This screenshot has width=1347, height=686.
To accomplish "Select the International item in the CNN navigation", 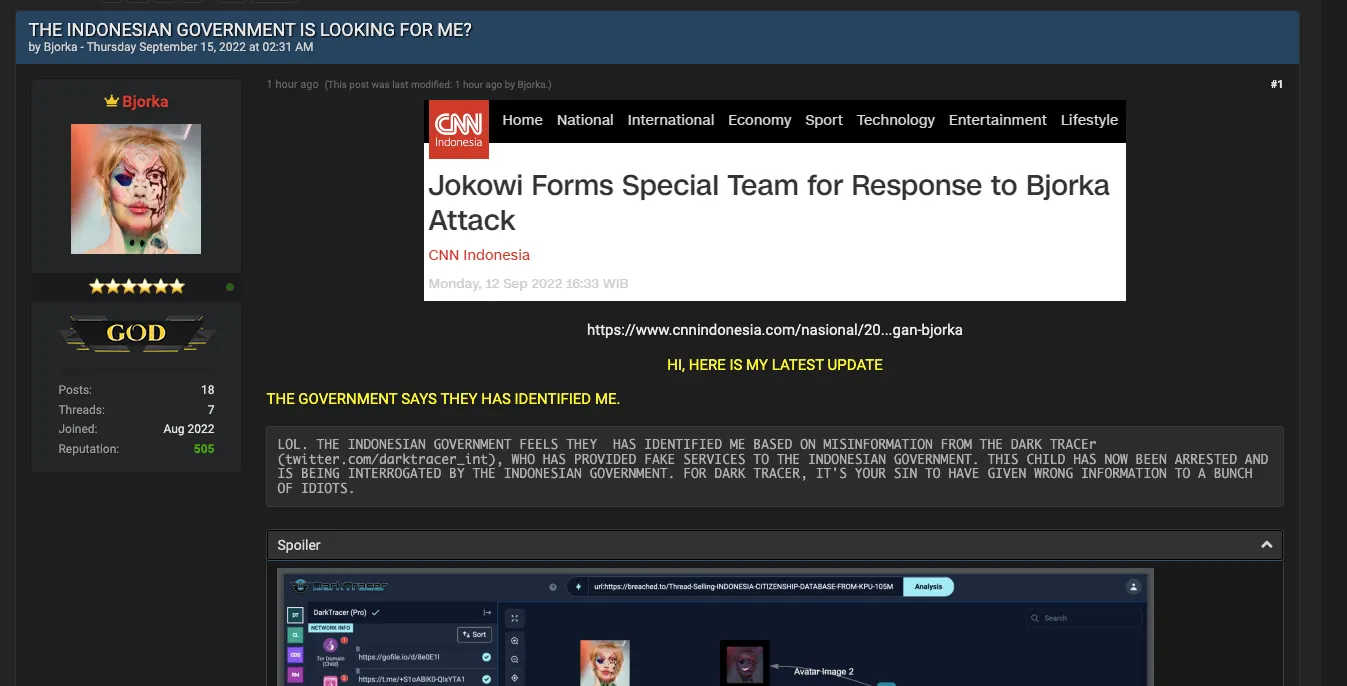I will coord(670,120).
